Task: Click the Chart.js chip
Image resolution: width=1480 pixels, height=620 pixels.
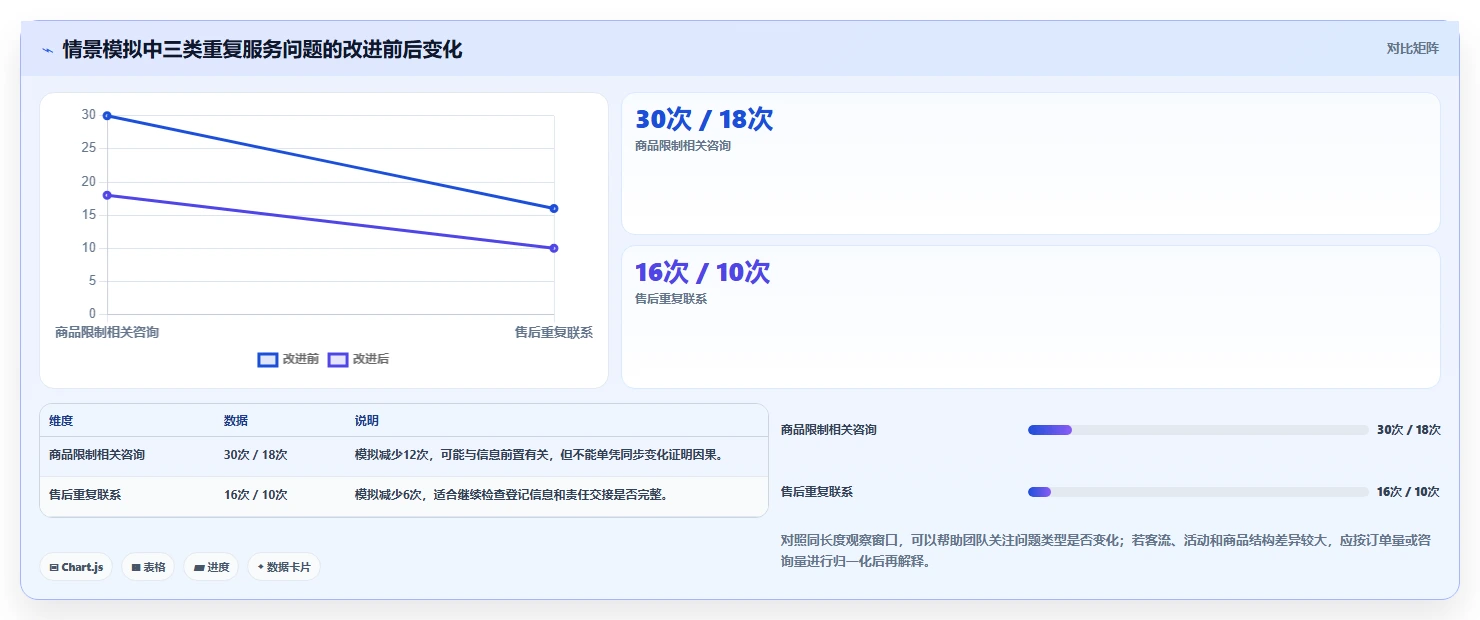Action: (x=77, y=567)
